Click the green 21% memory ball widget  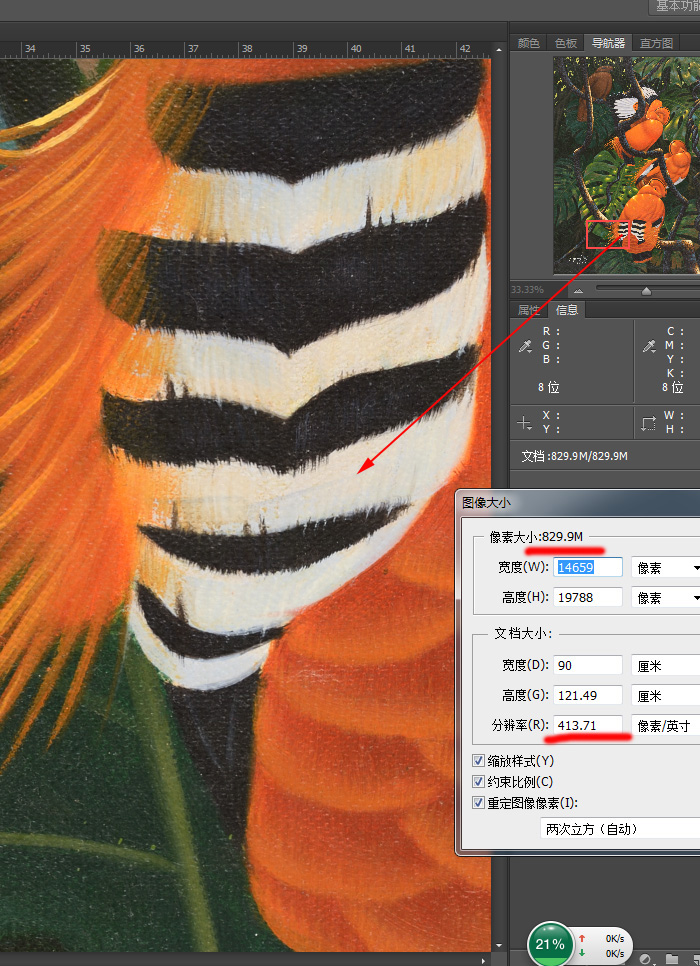(x=550, y=943)
